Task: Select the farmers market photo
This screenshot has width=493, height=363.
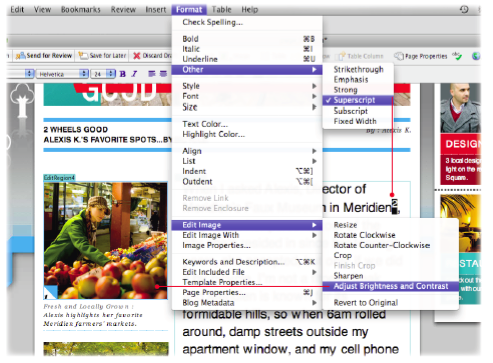Action: point(106,241)
